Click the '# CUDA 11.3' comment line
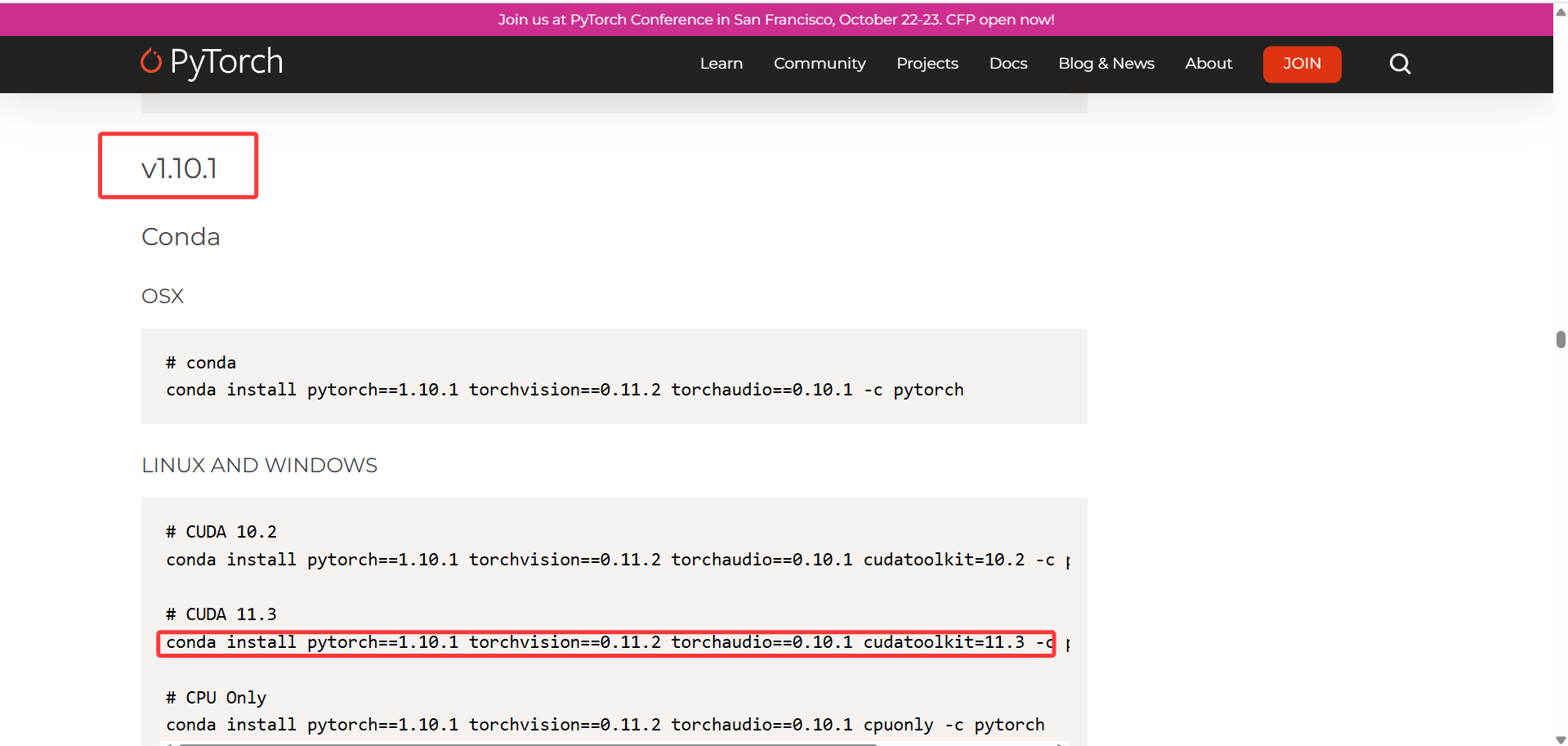1568x746 pixels. (x=221, y=614)
